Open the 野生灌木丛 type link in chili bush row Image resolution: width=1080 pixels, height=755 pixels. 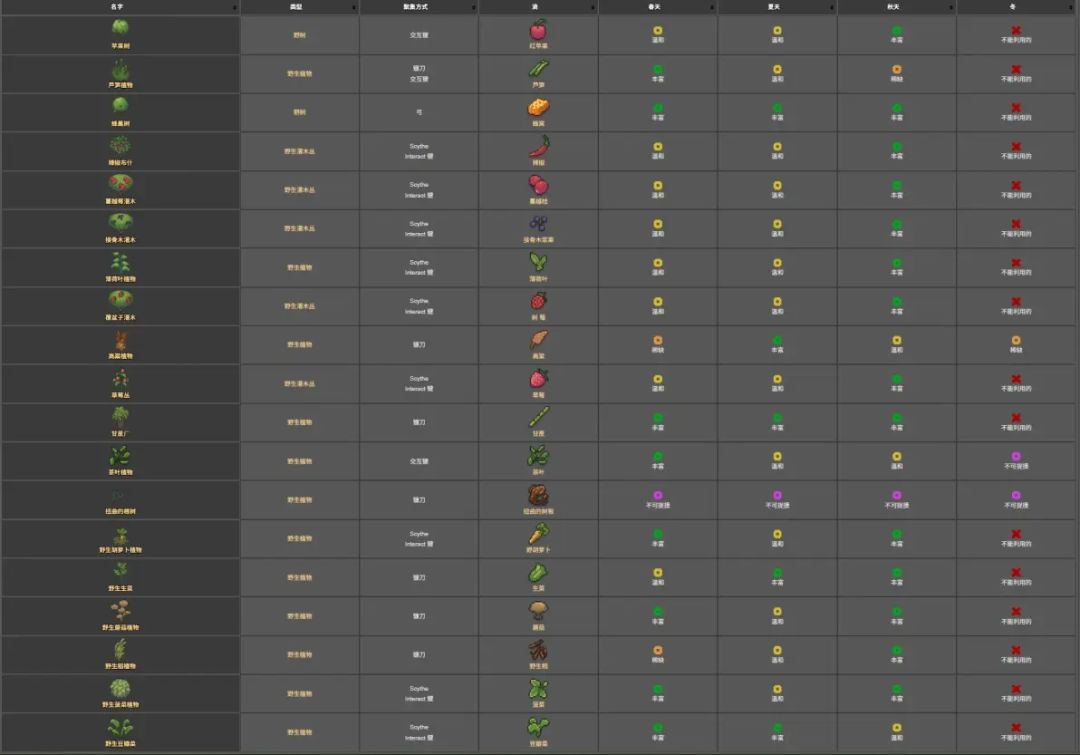tap(300, 151)
